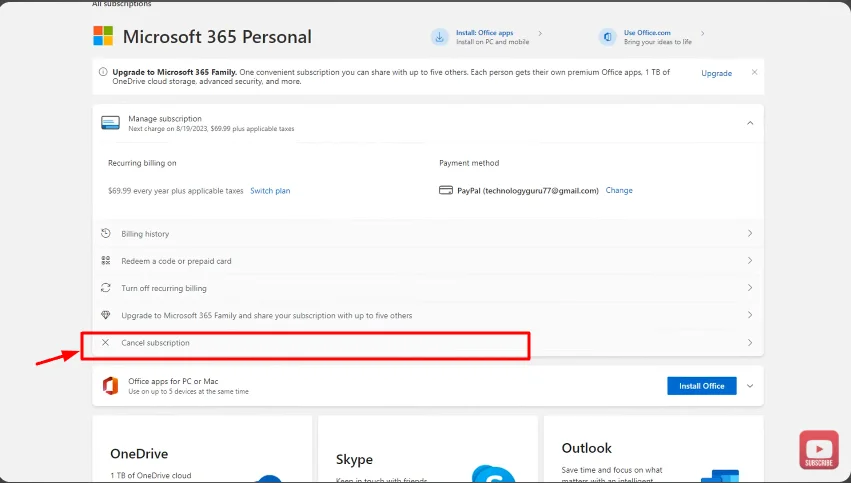851x483 pixels.
Task: Click the Microsoft logo beside the title
Action: (x=103, y=36)
